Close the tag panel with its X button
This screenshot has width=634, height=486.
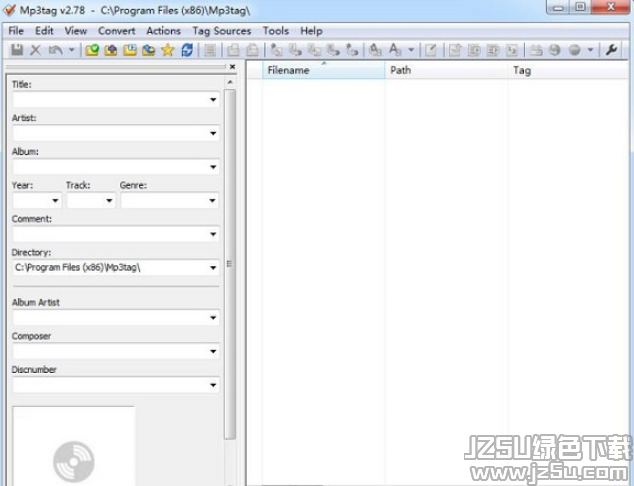point(232,67)
